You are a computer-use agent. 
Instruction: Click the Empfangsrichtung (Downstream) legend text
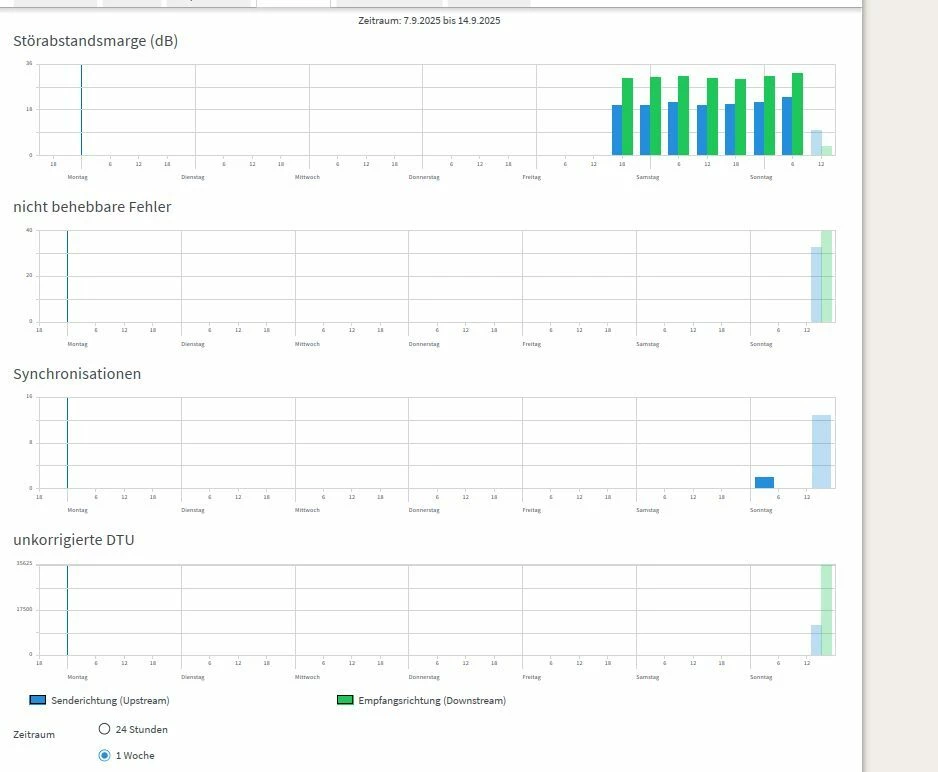(x=432, y=700)
